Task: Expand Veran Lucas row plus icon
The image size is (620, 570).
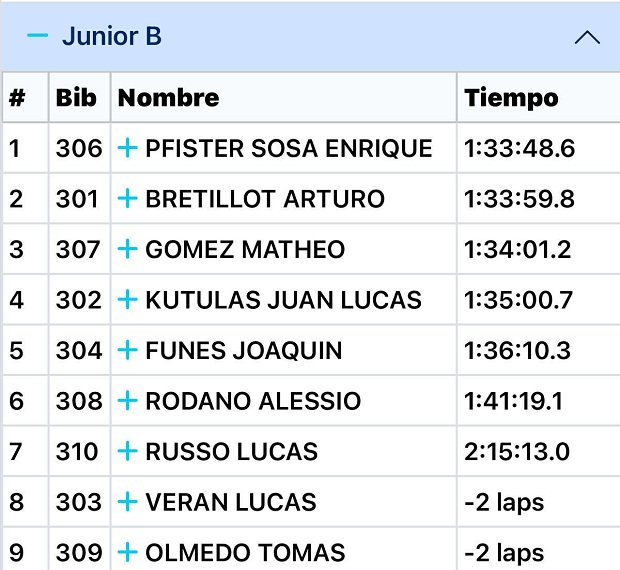Action: (127, 502)
